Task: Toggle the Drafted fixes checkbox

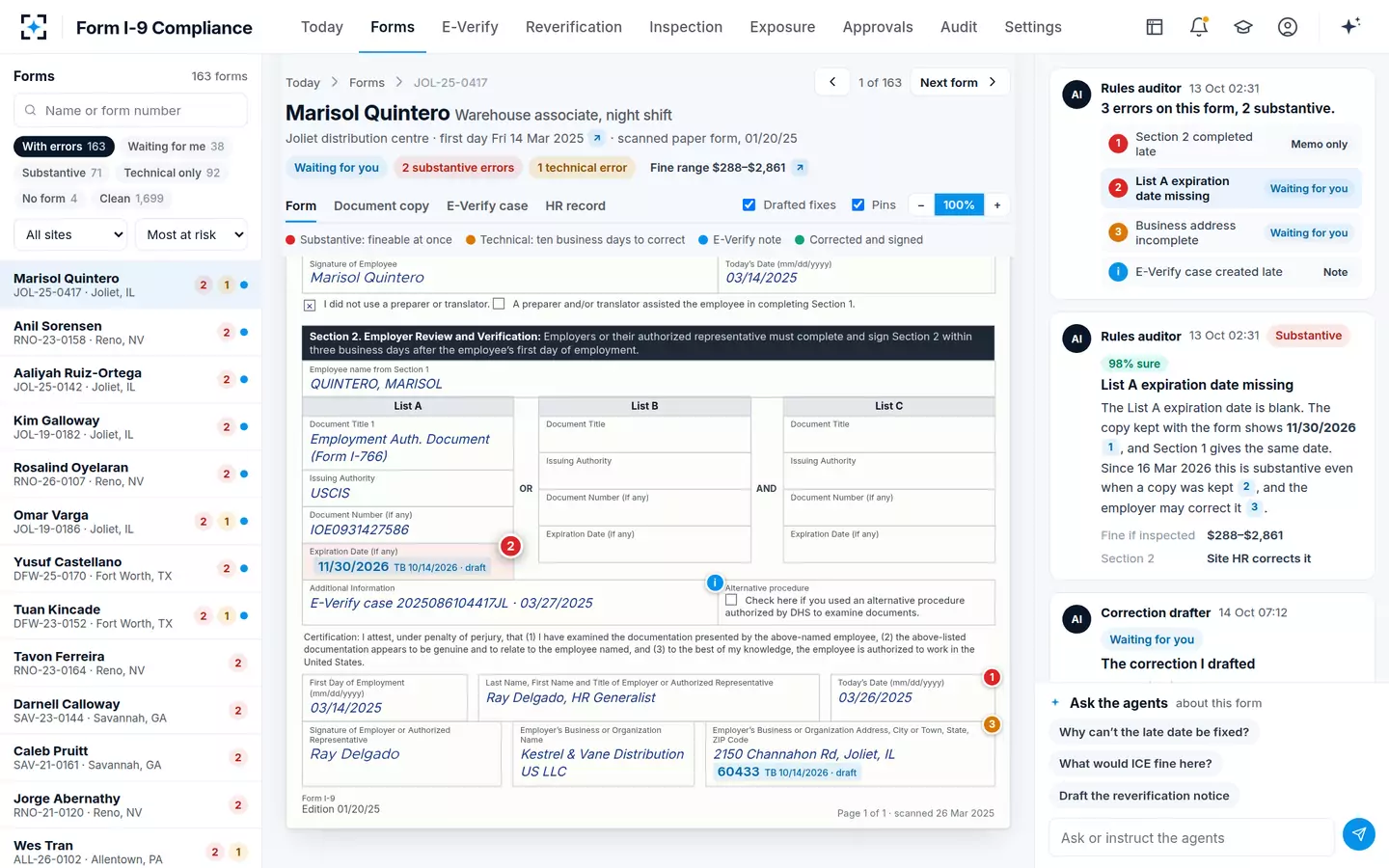Action: point(749,204)
